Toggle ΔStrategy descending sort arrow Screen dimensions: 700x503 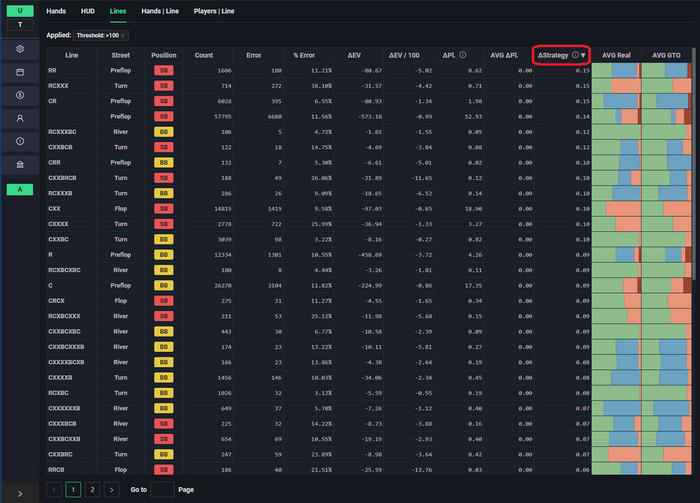[x=584, y=55]
